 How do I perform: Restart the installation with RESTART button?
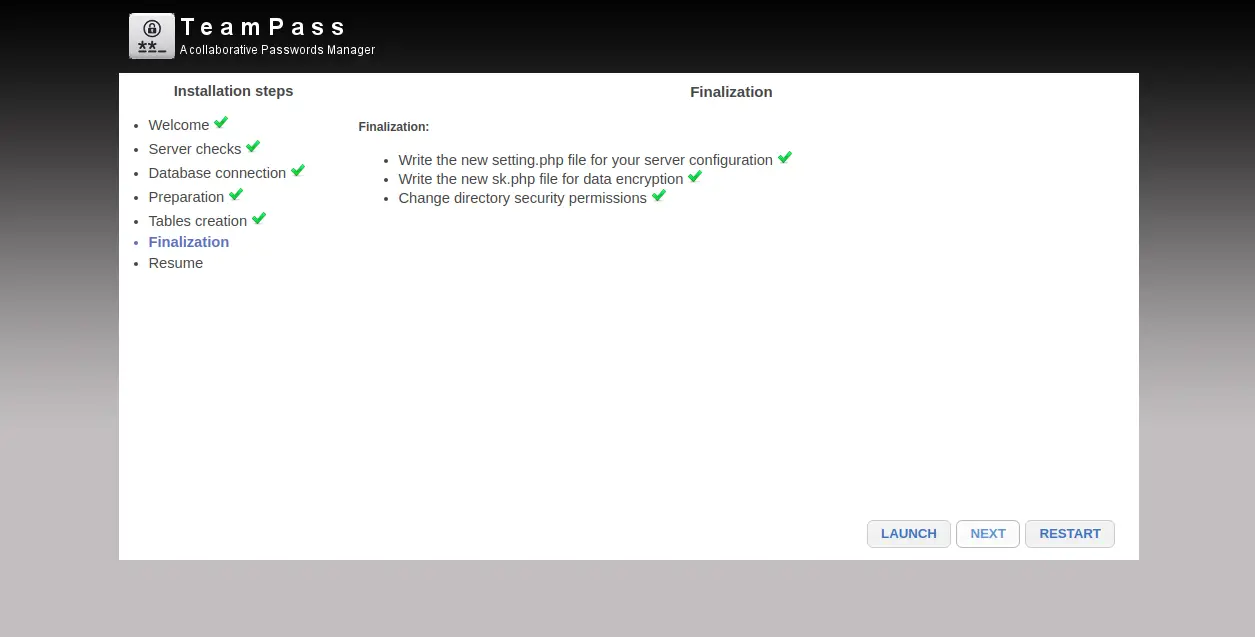[1070, 534]
